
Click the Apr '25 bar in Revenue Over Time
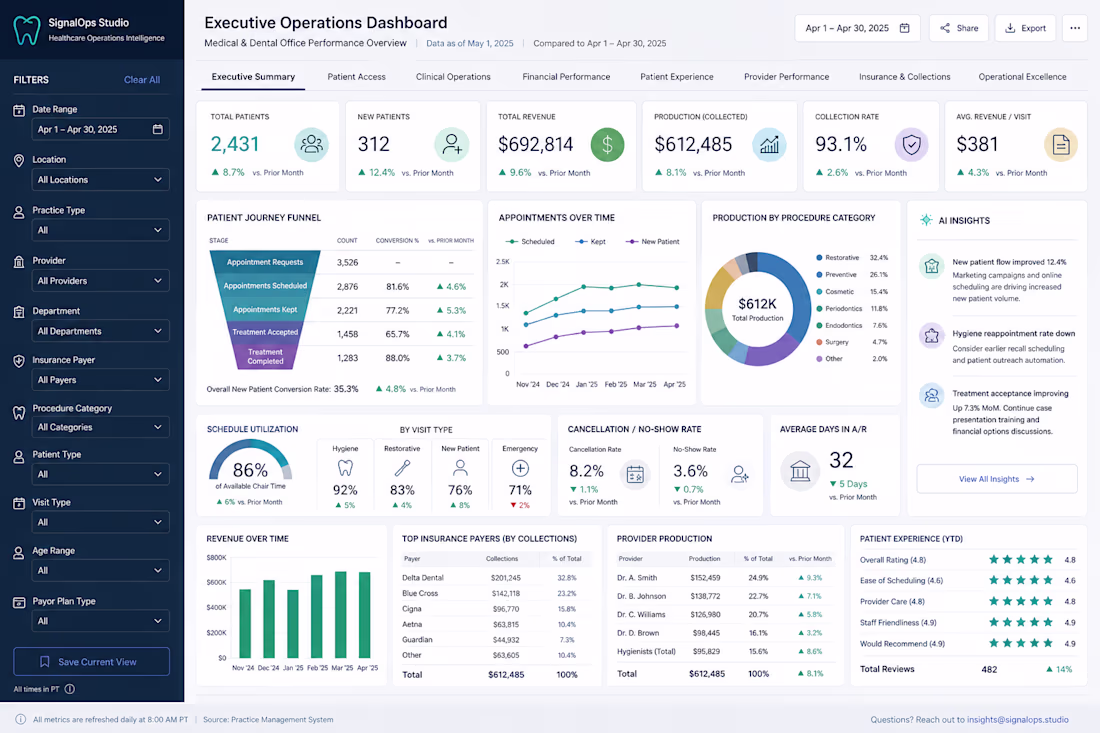pyautogui.click(x=365, y=615)
